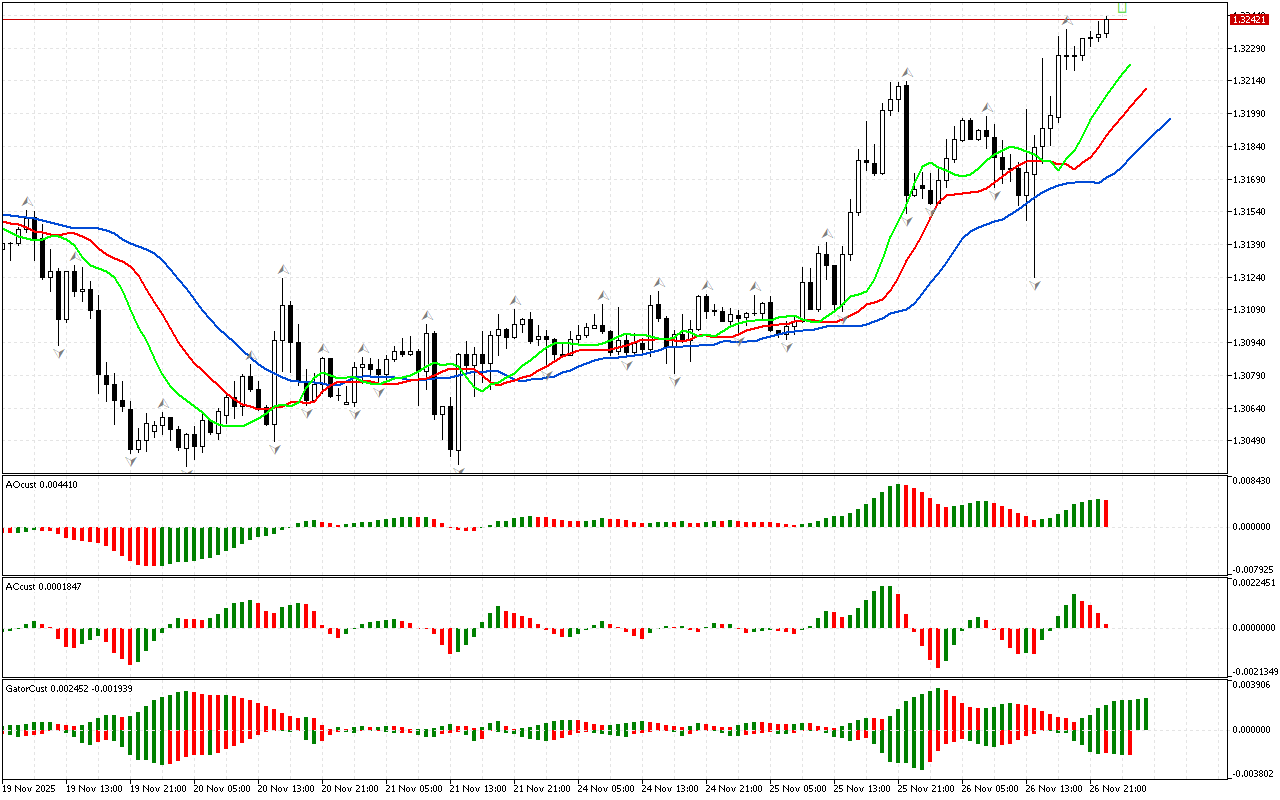
Task: Click the up fractal arrow beside the current price line
Action: 1067,20
